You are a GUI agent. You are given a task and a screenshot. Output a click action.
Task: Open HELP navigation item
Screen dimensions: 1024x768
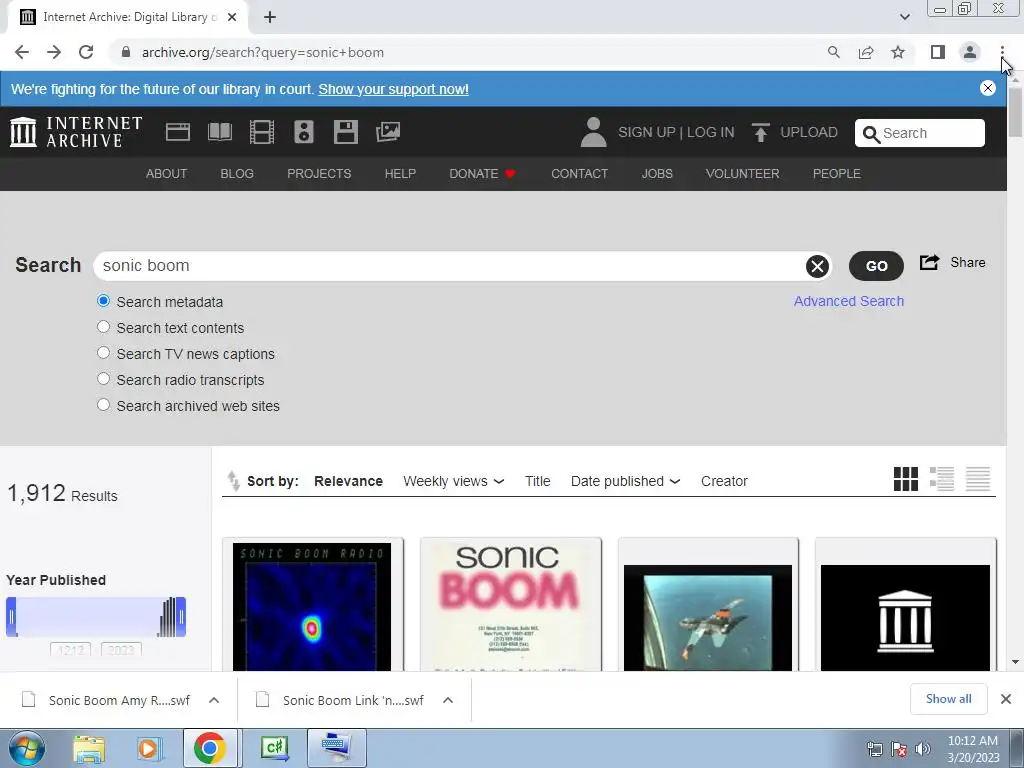coord(400,174)
